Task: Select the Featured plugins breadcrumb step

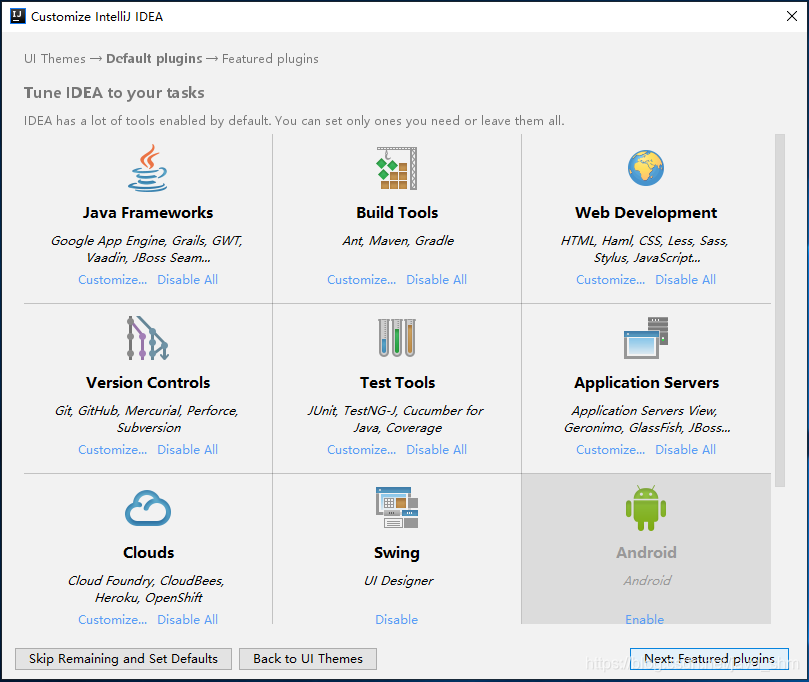Action: [x=270, y=59]
